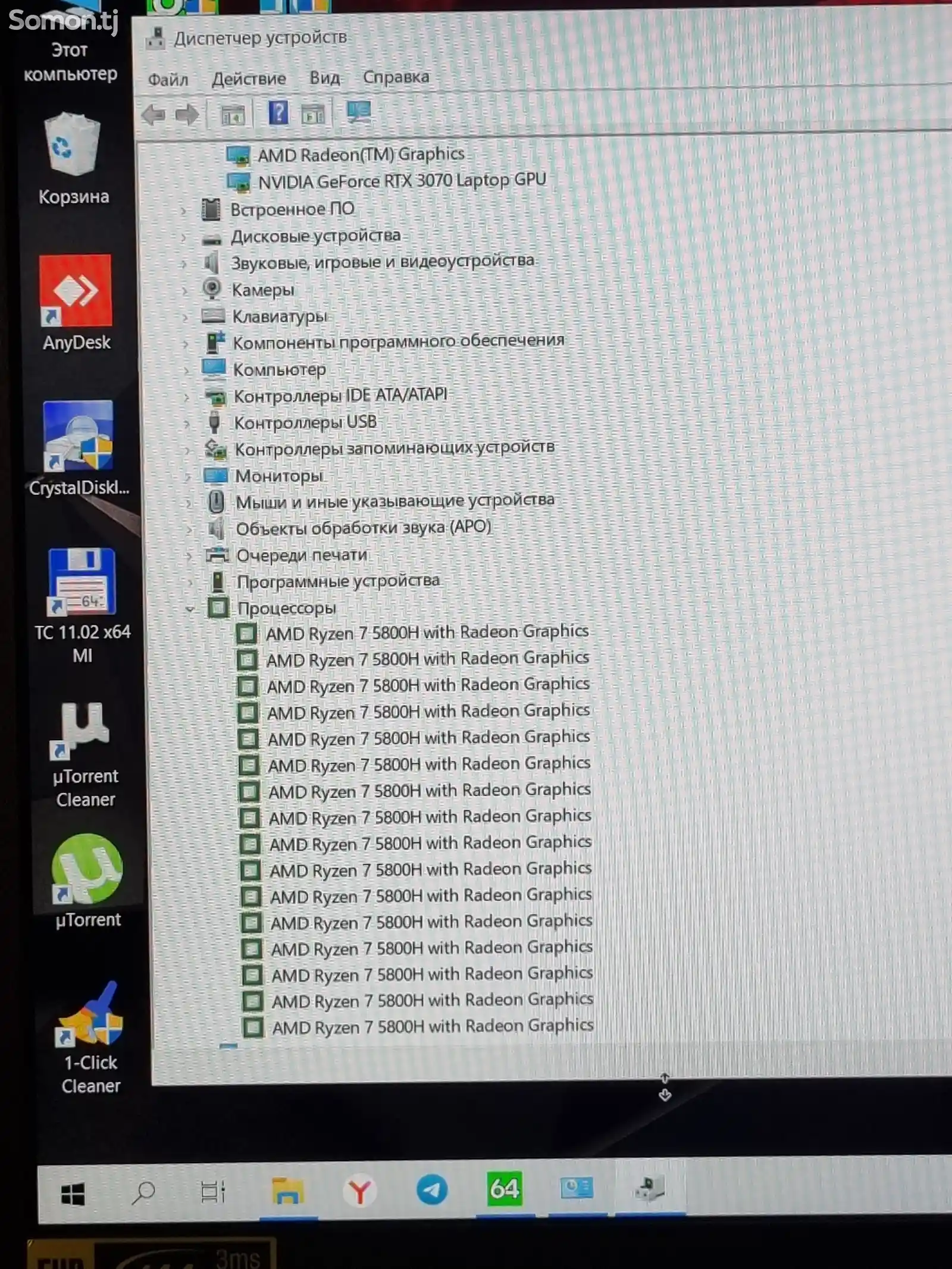Click the scan for hardware changes monitor icon

(358, 111)
